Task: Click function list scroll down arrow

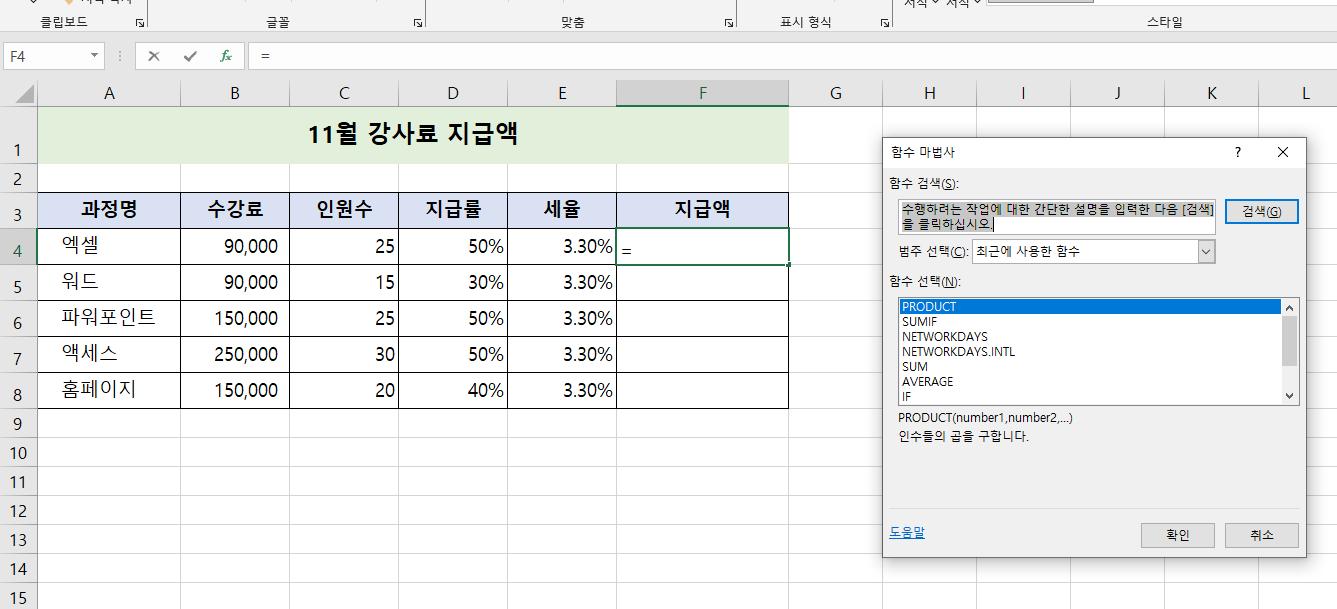Action: coord(1289,396)
